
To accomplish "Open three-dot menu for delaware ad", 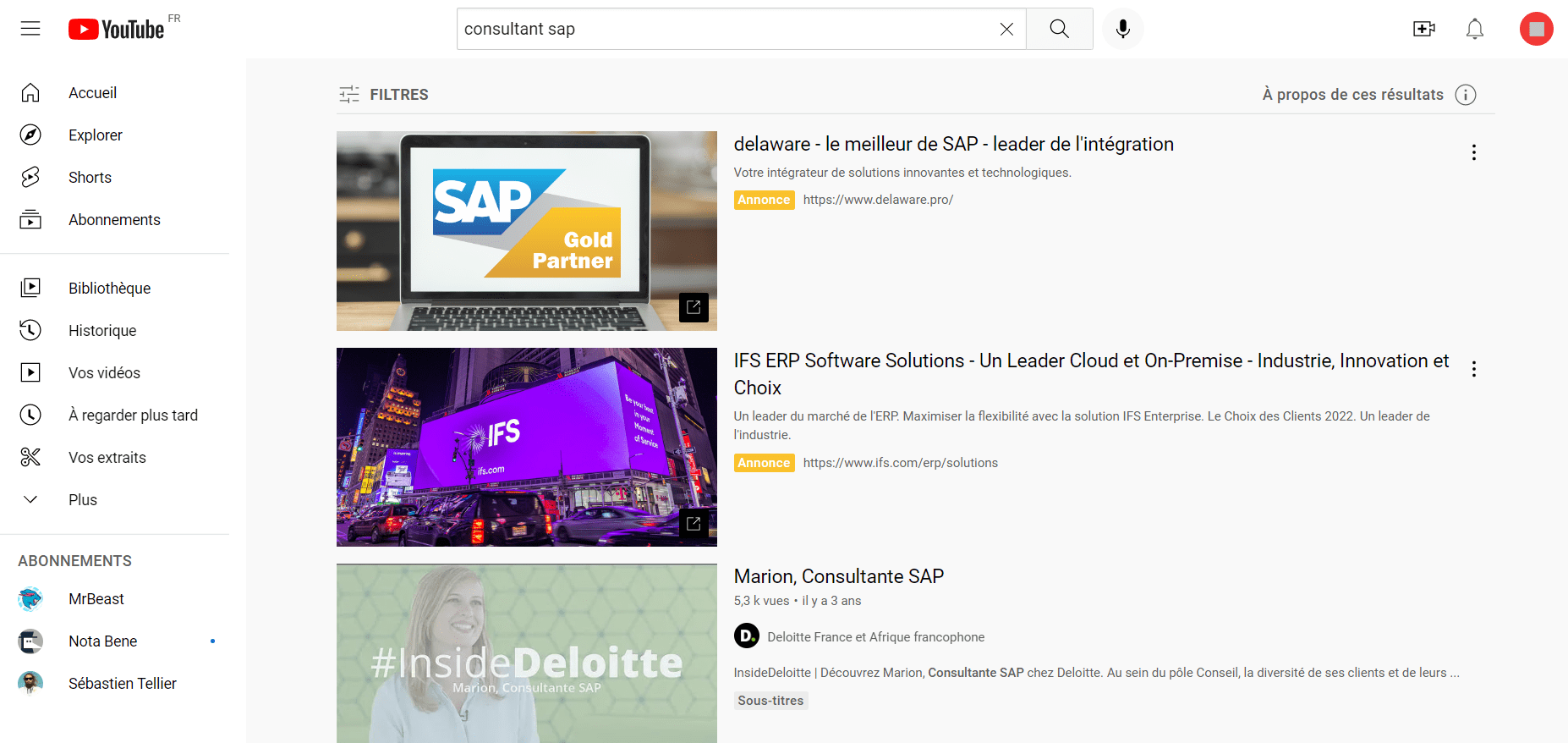I will pyautogui.click(x=1474, y=152).
